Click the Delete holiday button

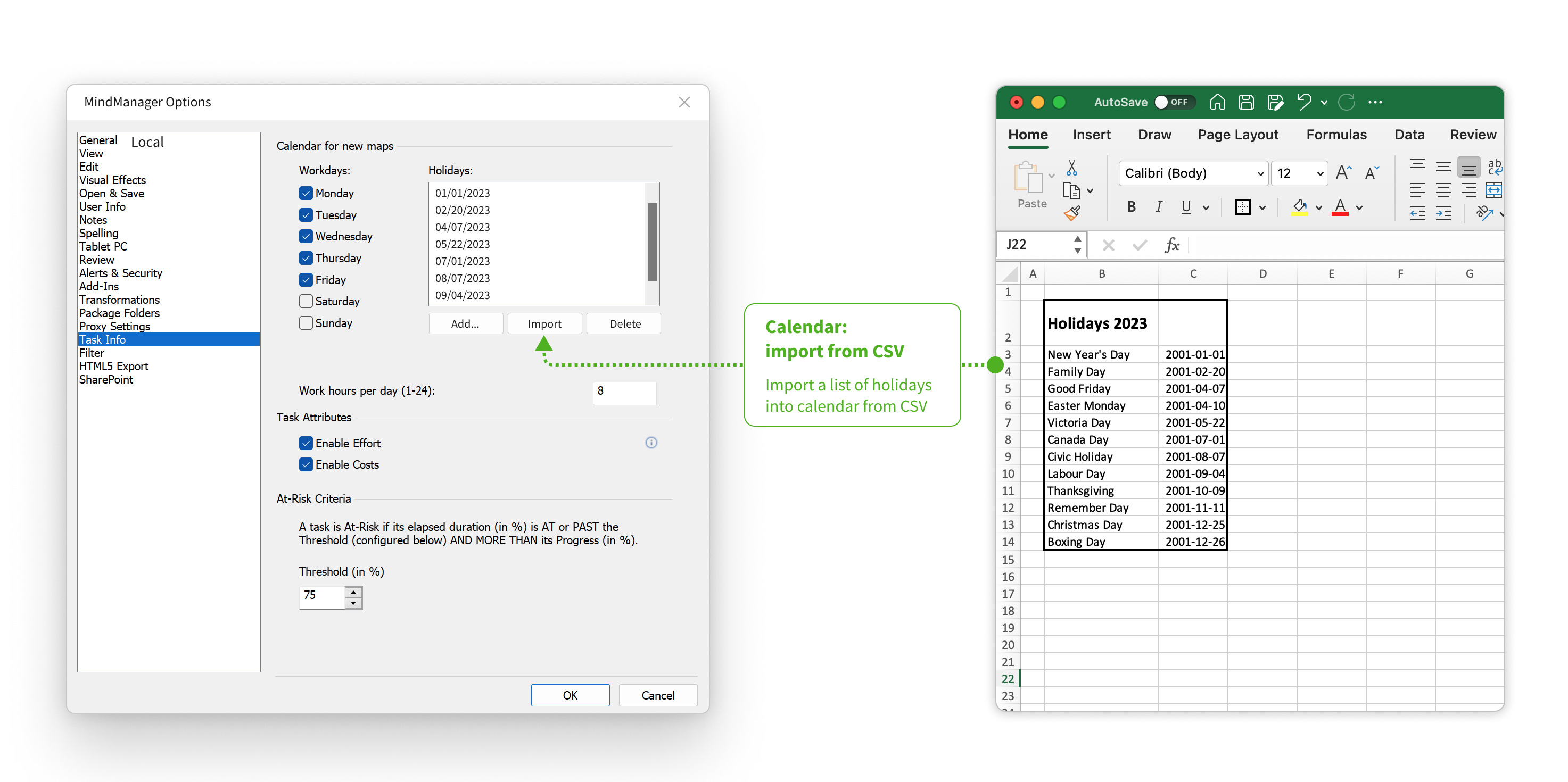[x=624, y=324]
